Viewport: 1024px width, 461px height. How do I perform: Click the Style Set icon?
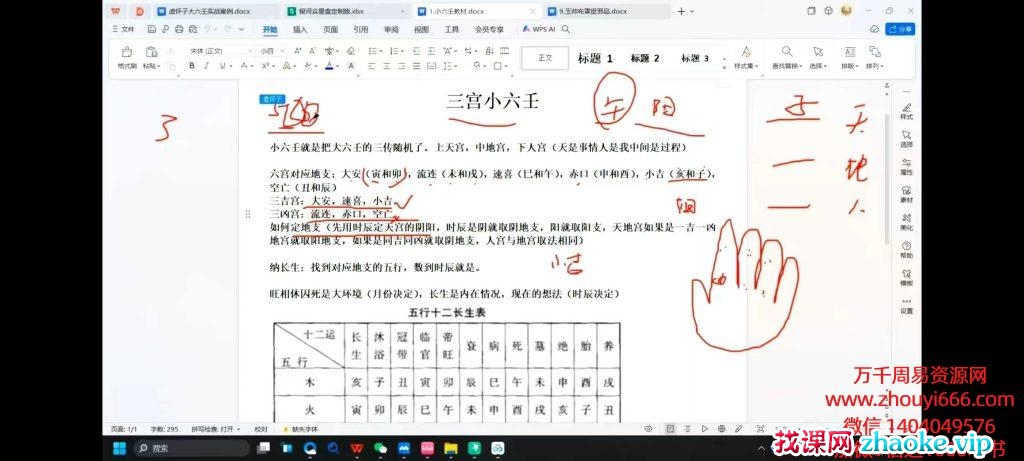745,55
